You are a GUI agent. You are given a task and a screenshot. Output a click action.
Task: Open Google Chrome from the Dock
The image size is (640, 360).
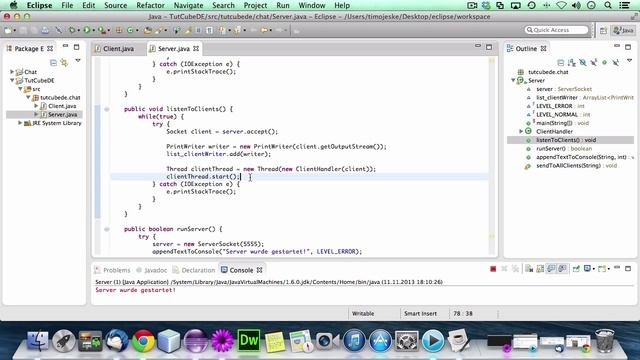(143, 340)
